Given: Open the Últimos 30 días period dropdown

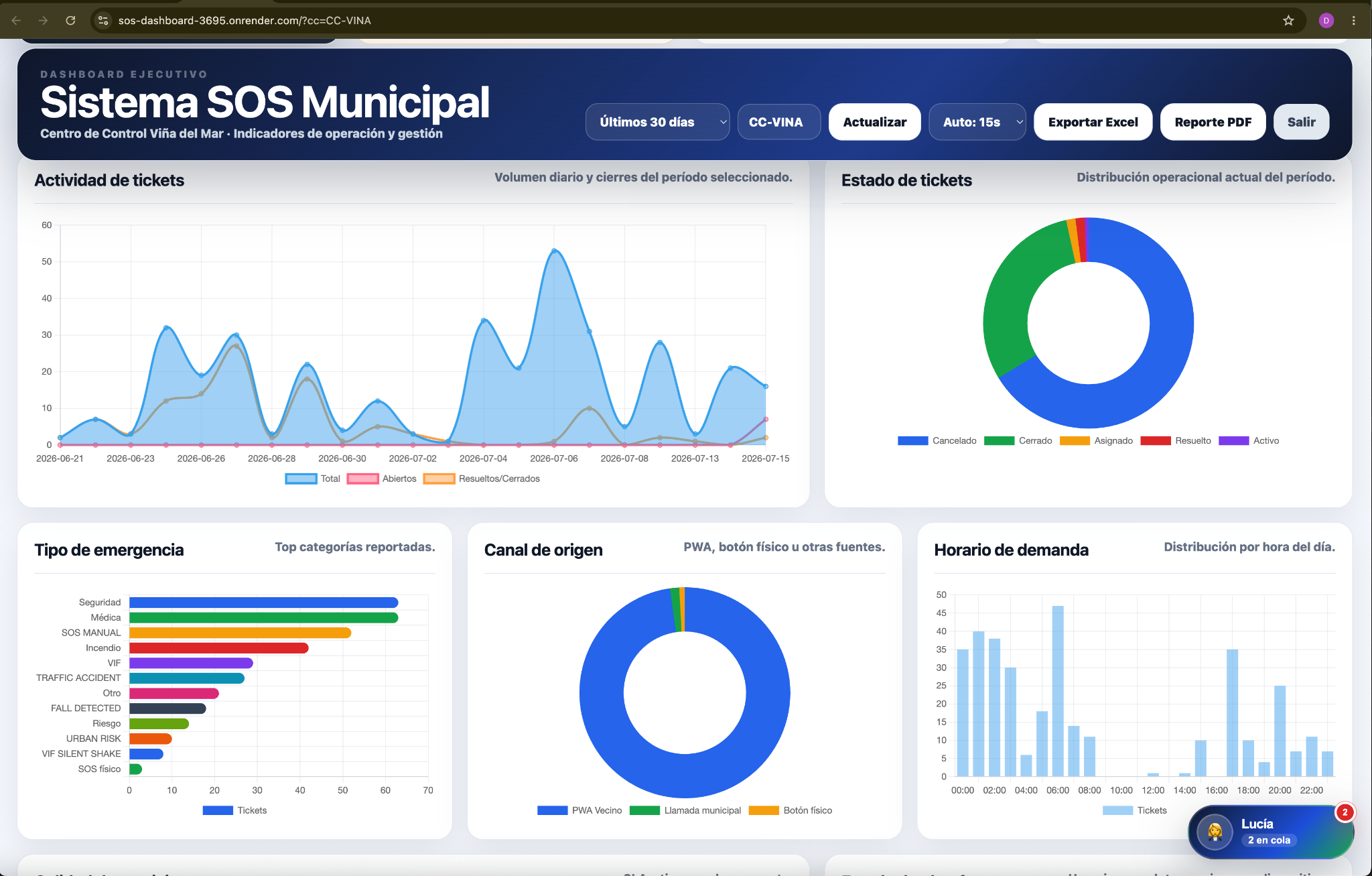Looking at the screenshot, I should pos(657,122).
